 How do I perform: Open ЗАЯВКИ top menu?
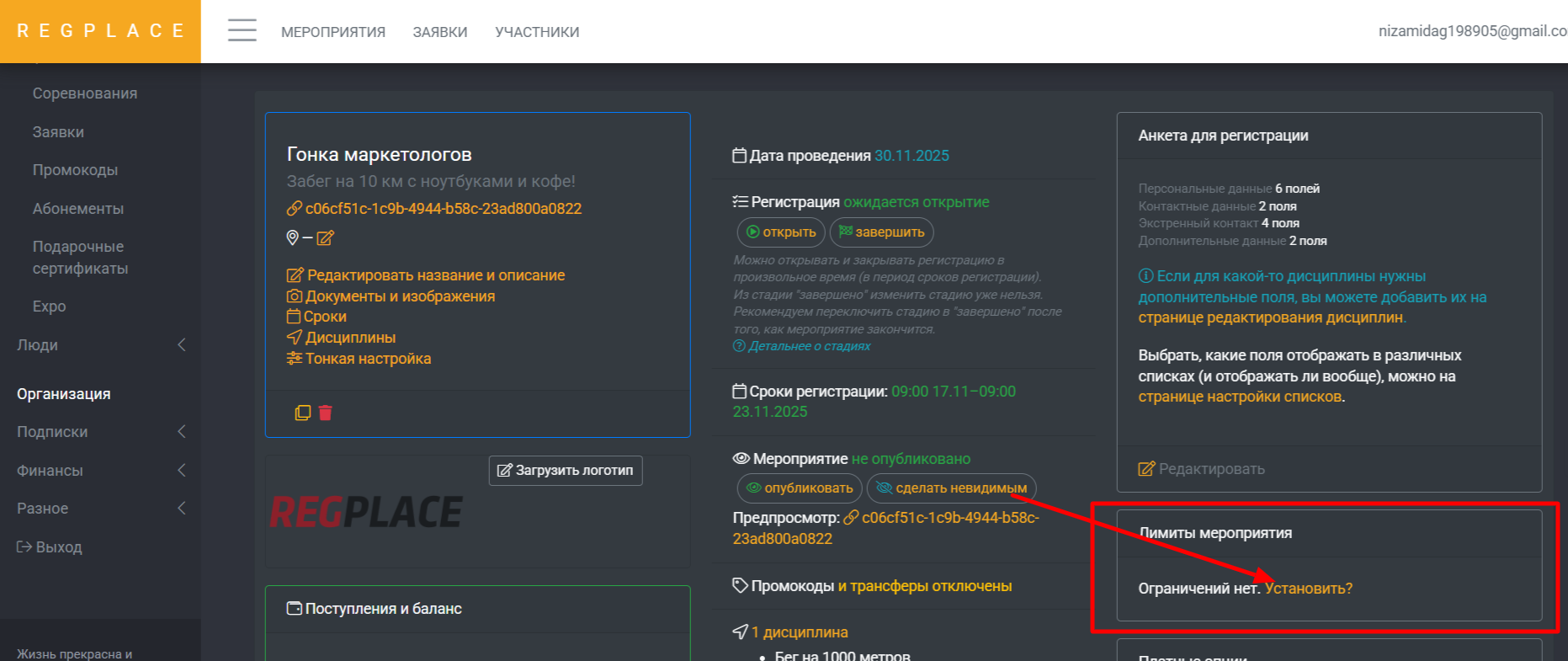click(440, 32)
